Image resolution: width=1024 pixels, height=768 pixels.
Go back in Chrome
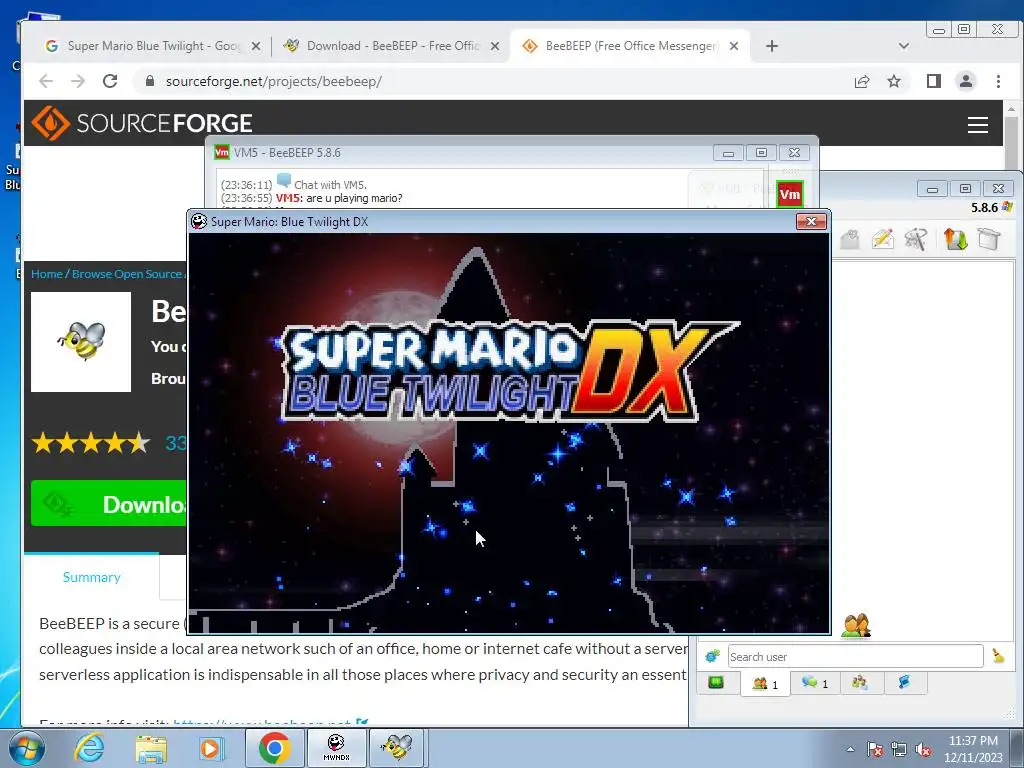pyautogui.click(x=46, y=81)
